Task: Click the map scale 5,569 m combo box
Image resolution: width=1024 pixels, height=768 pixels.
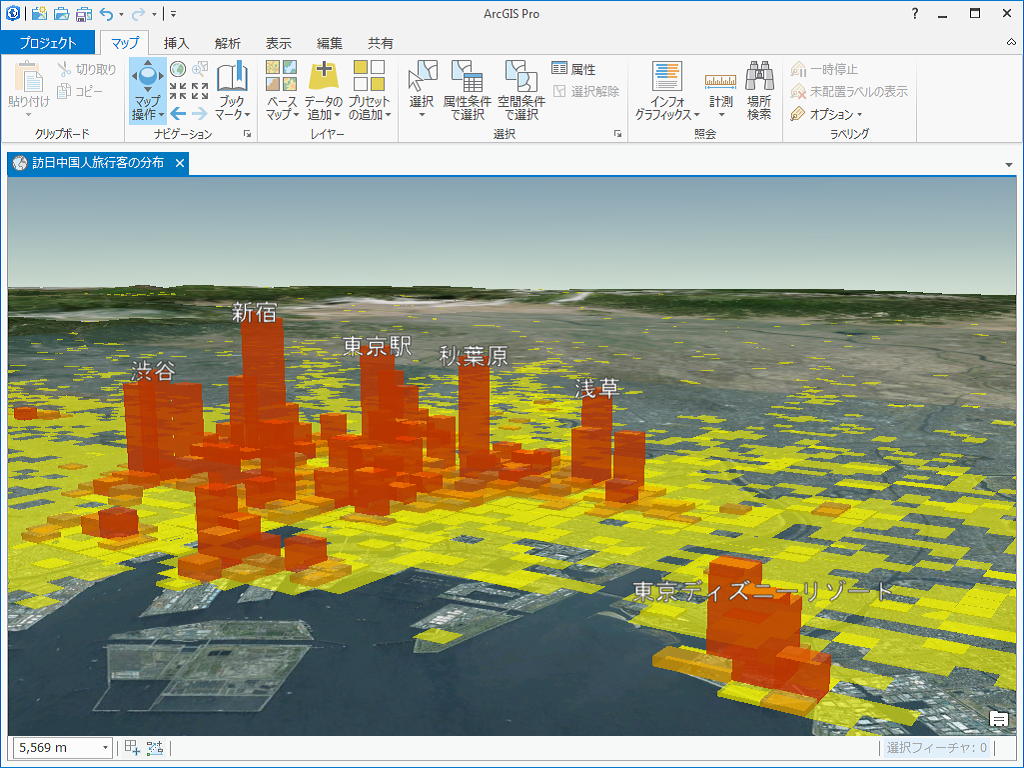Action: [62, 748]
